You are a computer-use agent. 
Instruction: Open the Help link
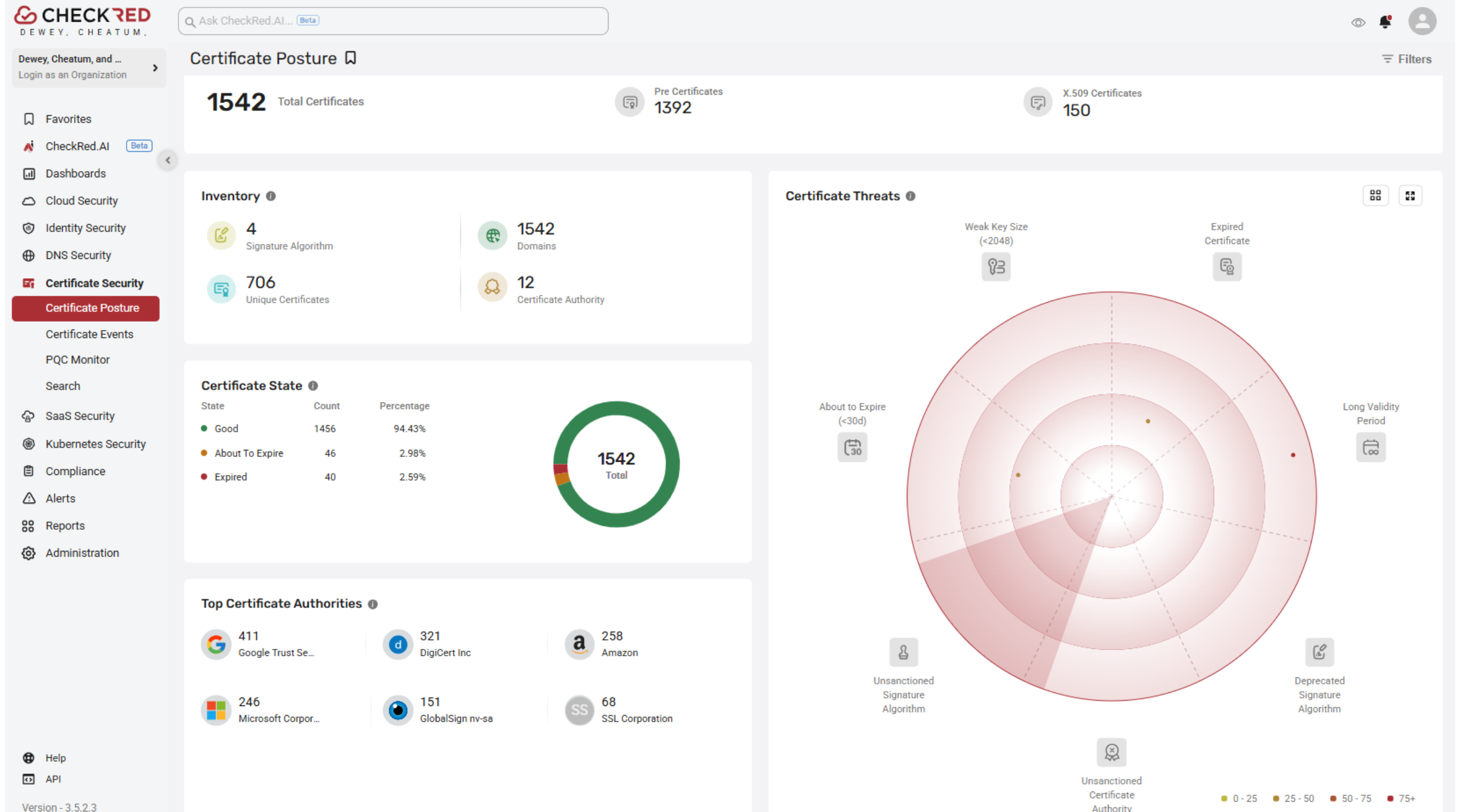coord(55,758)
